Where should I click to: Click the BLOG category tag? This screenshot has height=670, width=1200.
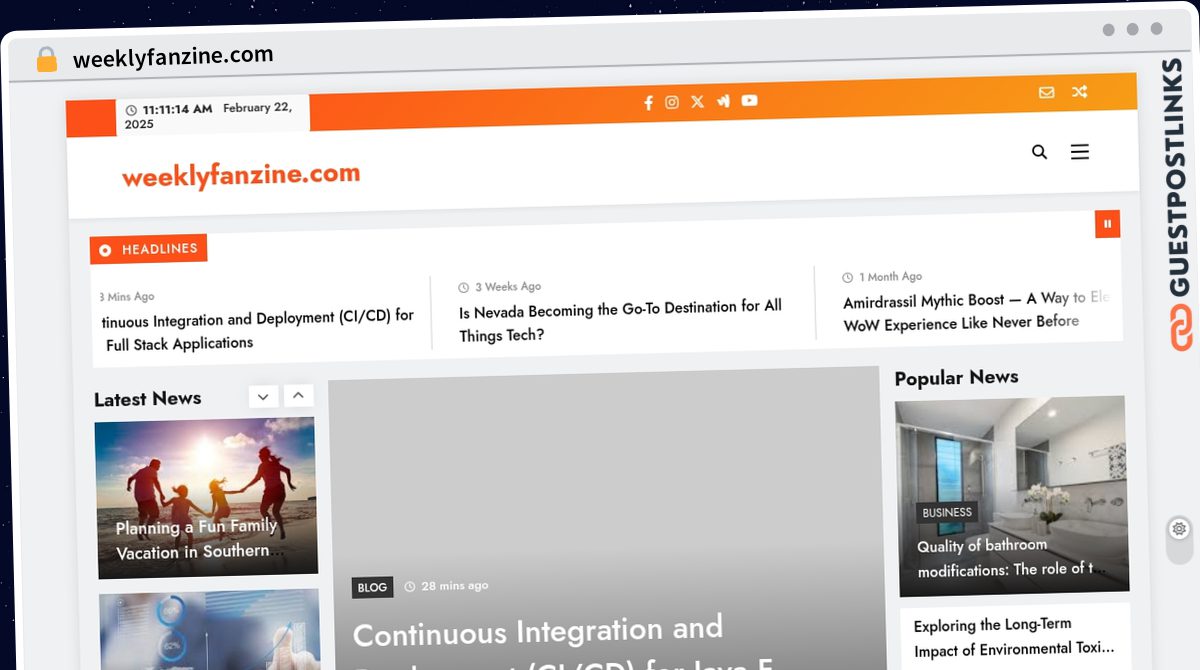pyautogui.click(x=372, y=588)
